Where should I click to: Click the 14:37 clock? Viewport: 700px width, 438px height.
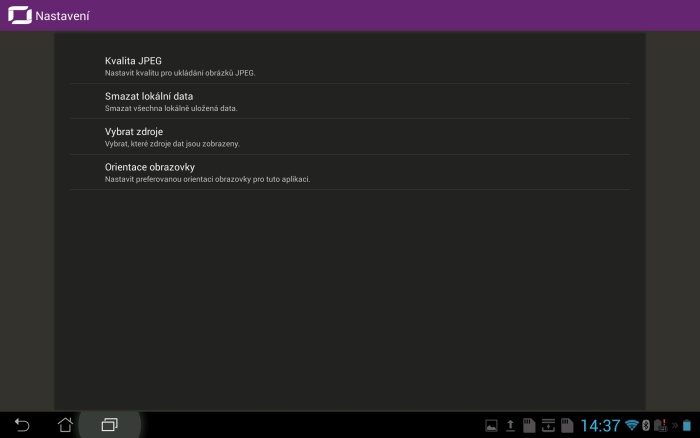click(600, 426)
